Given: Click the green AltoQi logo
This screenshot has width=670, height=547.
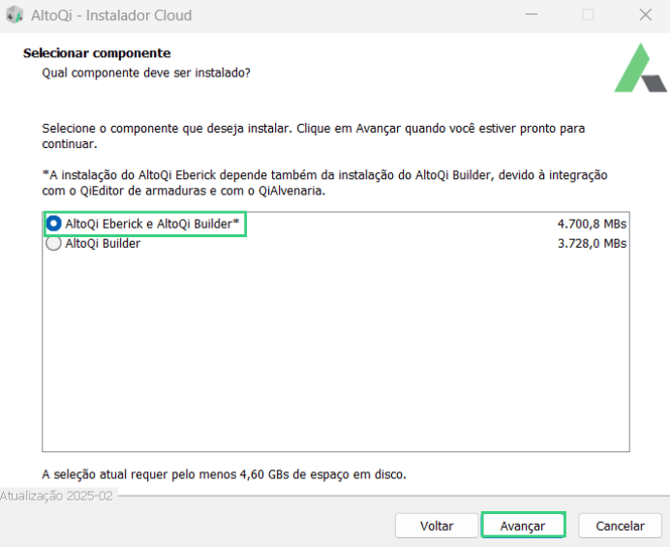Looking at the screenshot, I should click(640, 69).
